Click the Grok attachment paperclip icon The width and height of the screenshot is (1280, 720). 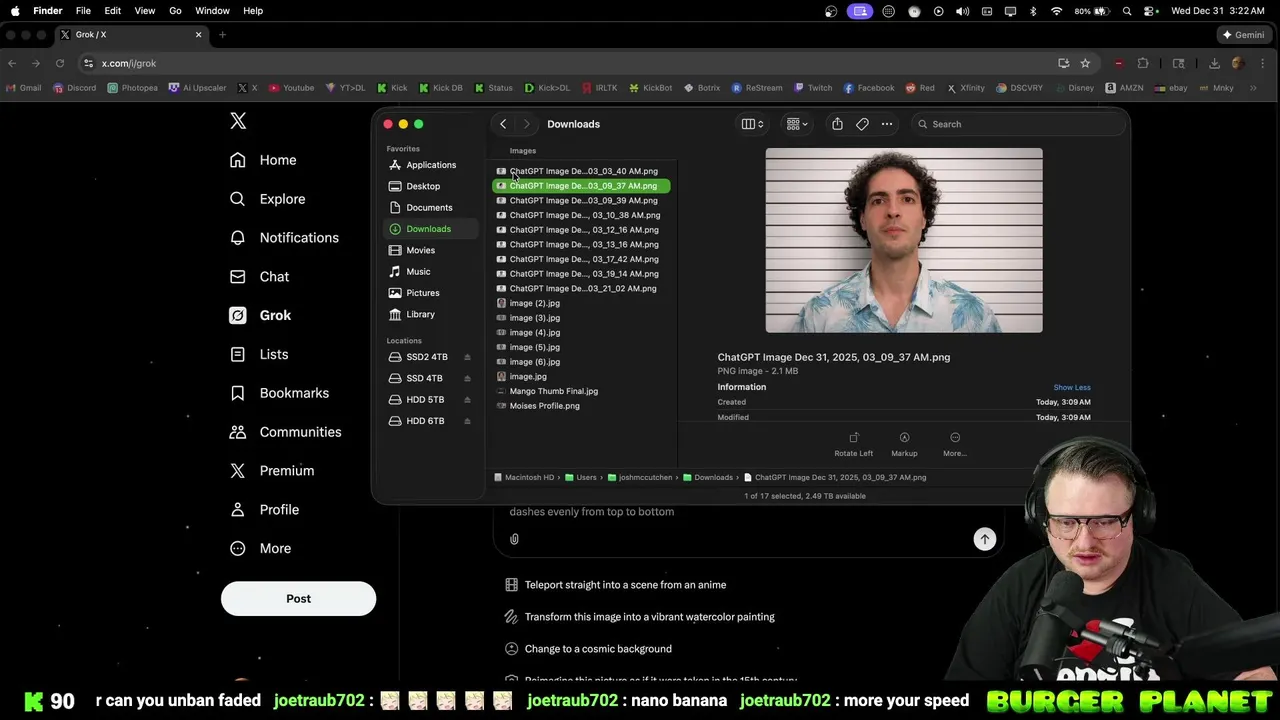click(514, 539)
